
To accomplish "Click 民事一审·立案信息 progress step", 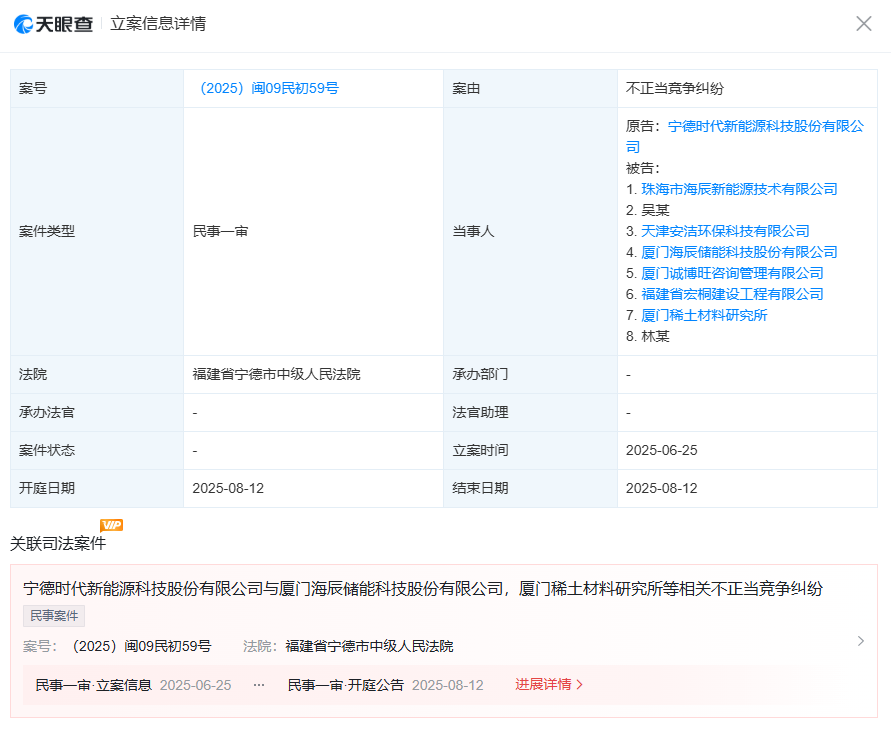I will (x=94, y=685).
